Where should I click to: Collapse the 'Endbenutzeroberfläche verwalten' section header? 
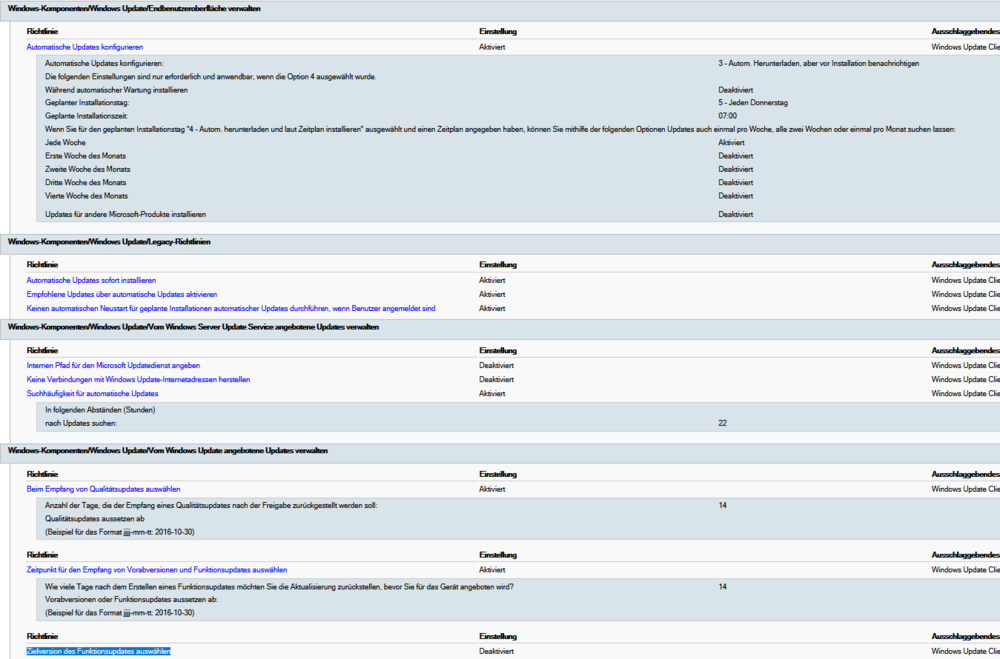click(135, 9)
